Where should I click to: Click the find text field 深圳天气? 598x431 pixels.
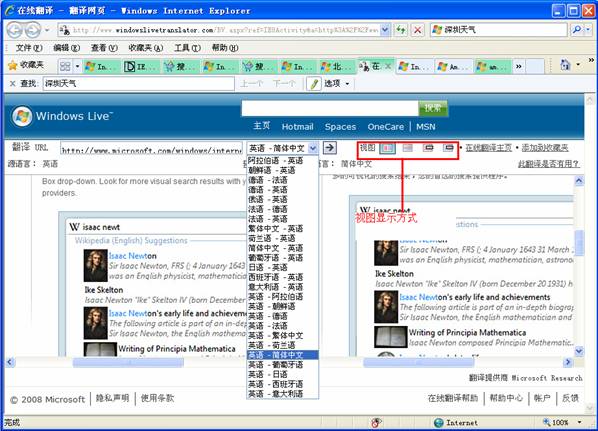(138, 84)
